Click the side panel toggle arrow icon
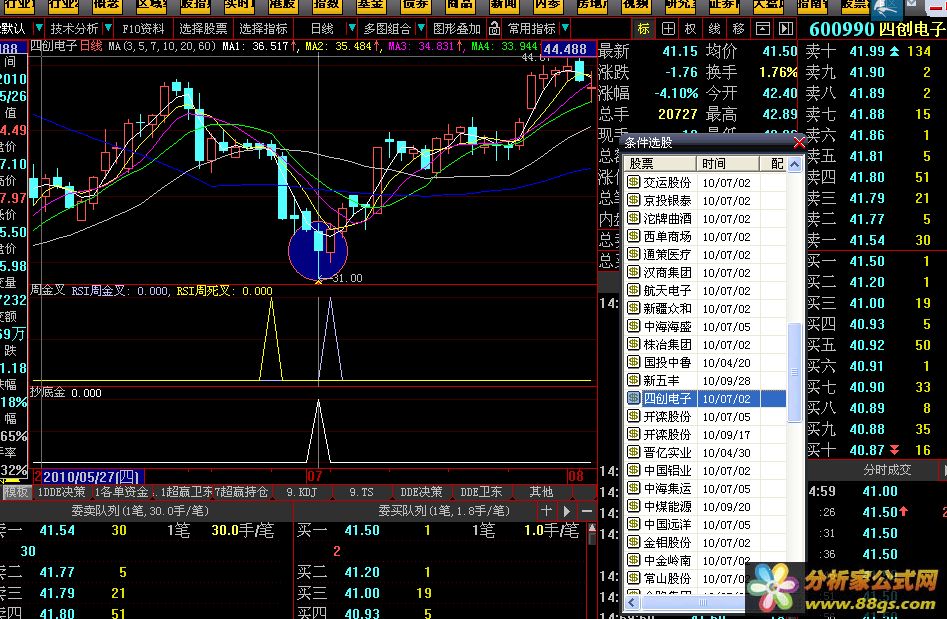Image resolution: width=947 pixels, height=619 pixels. 786,28
